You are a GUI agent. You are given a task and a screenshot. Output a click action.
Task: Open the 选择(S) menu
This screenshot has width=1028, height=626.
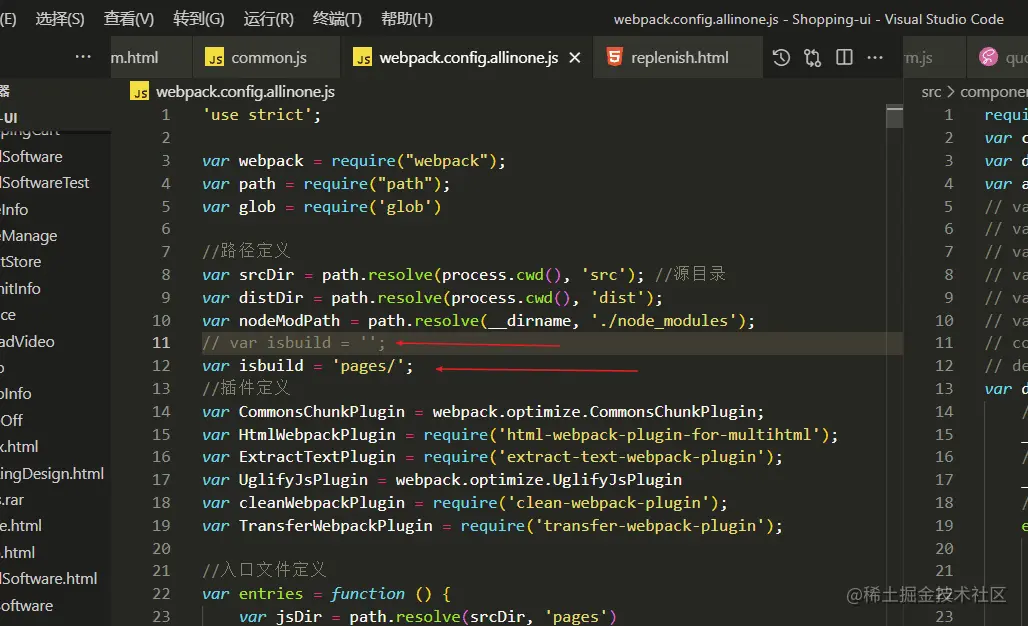60,19
